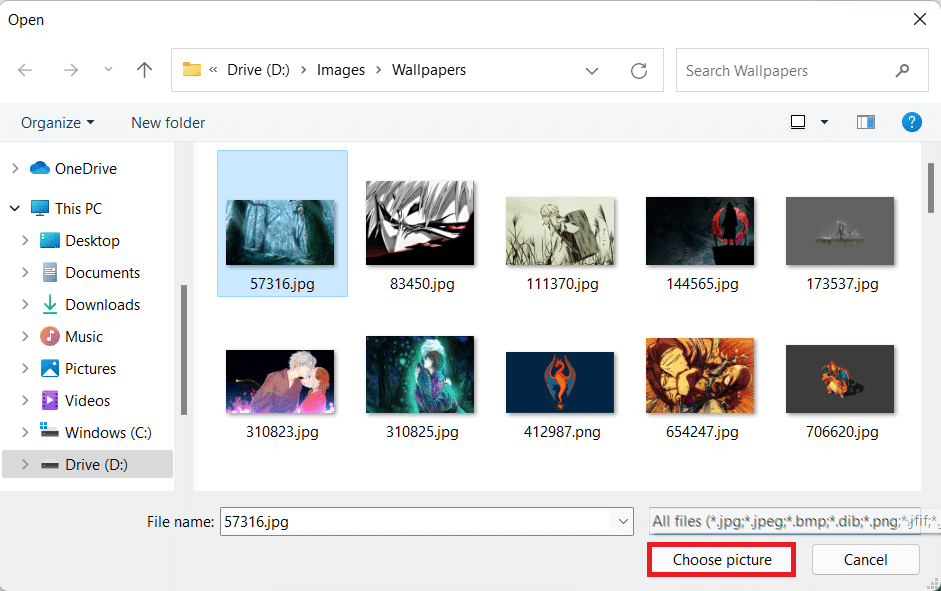Screen dimensions: 941x591
Task: Select the 654247.jpg thumbnail
Action: click(x=700, y=376)
